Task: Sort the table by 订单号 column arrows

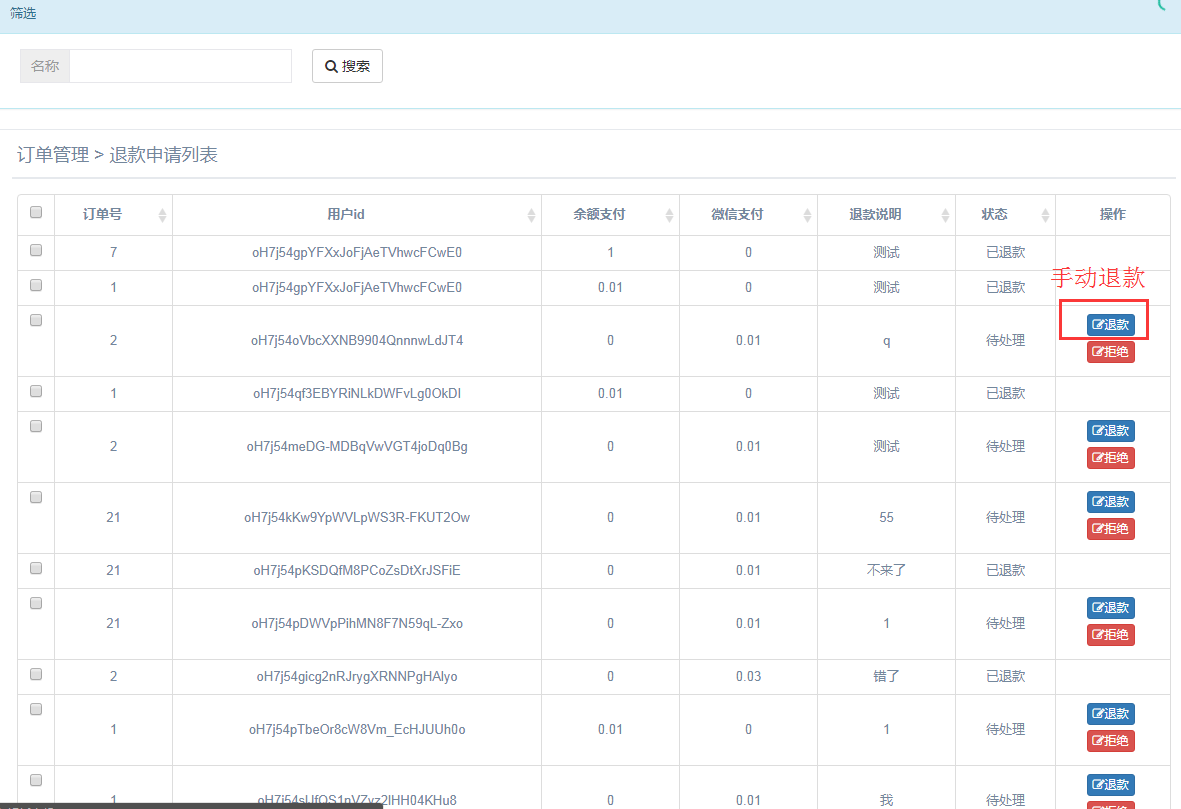Action: (x=162, y=215)
